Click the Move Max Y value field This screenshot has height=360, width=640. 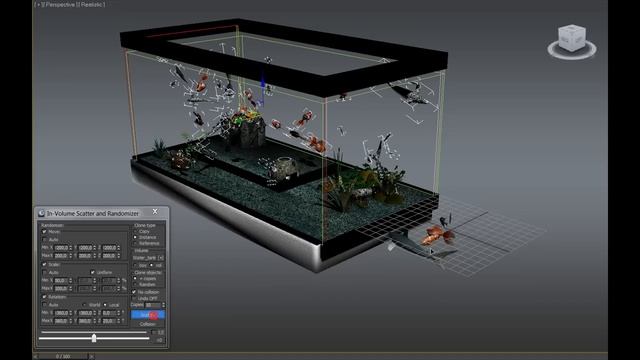[86, 256]
